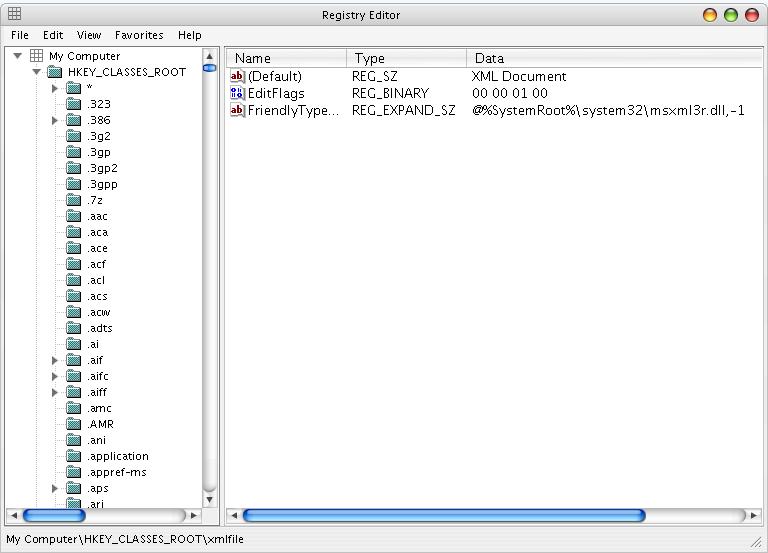Click the EditFlags binary value icon
The width and height of the screenshot is (768, 553).
(x=237, y=93)
